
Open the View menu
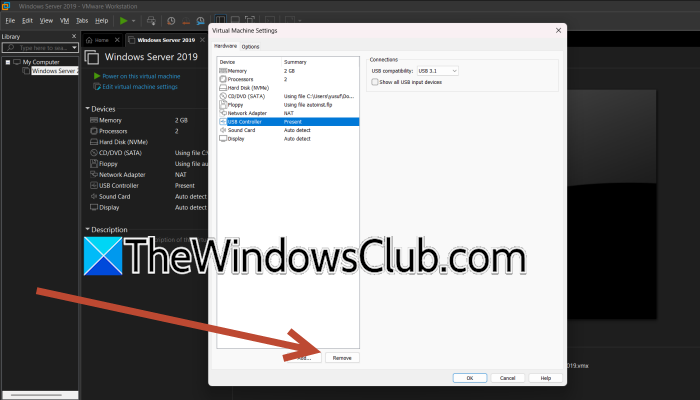point(46,21)
